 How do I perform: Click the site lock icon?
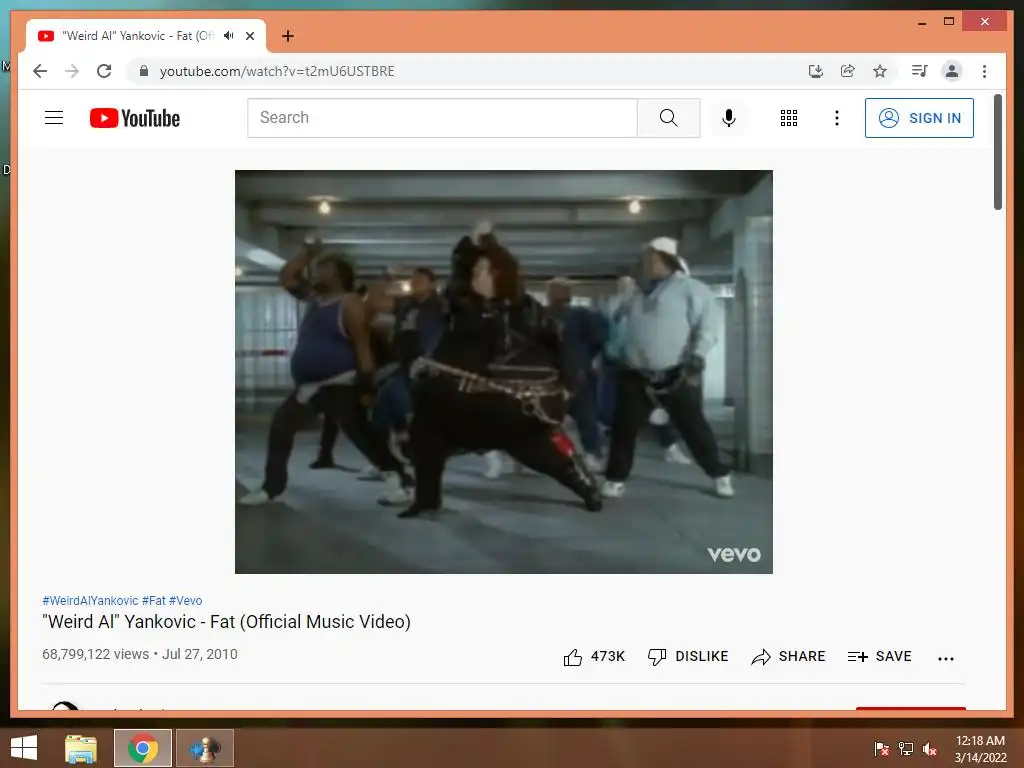point(144,71)
